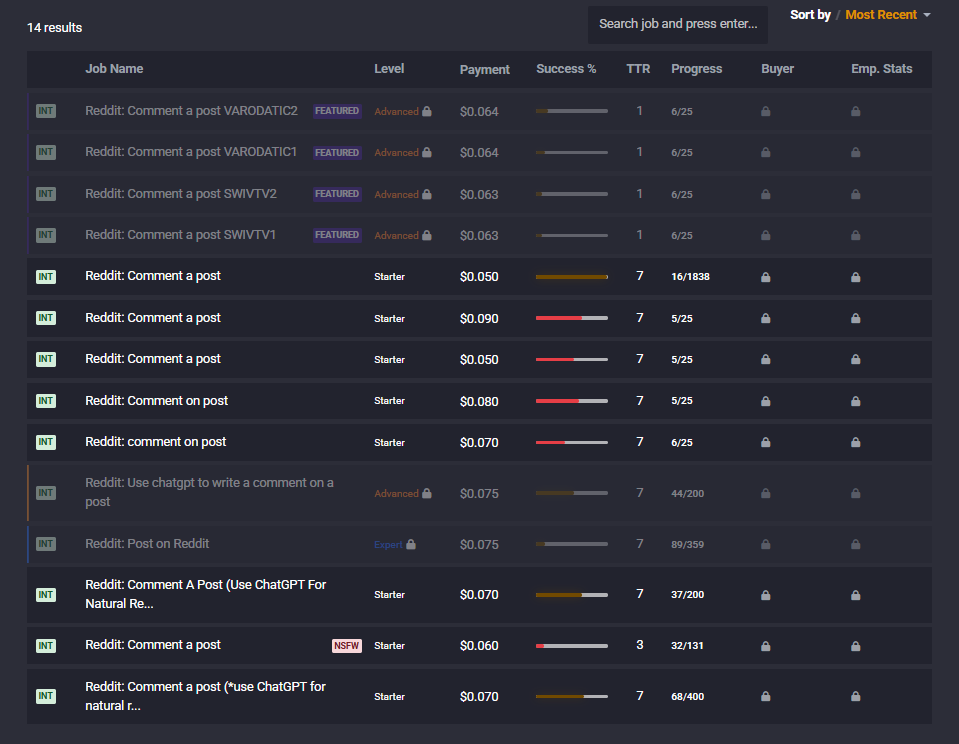The width and height of the screenshot is (959, 744).
Task: Click the Success % column header
Action: 566,69
